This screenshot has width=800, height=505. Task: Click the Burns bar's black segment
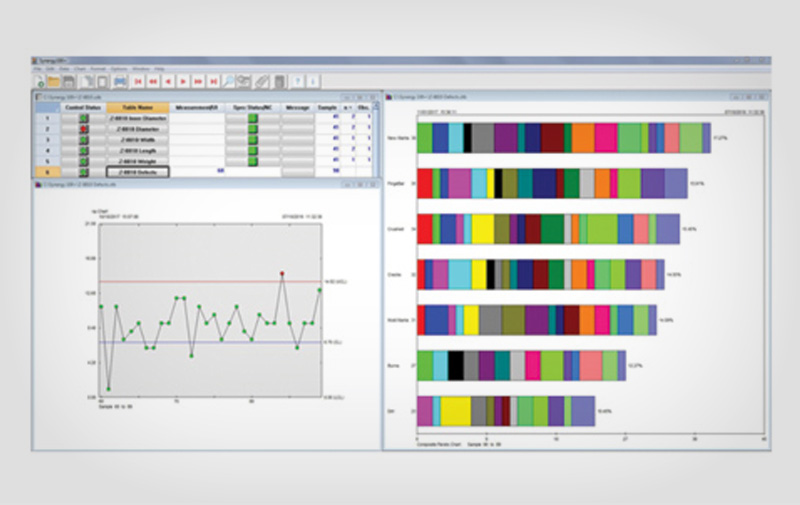[x=456, y=366]
